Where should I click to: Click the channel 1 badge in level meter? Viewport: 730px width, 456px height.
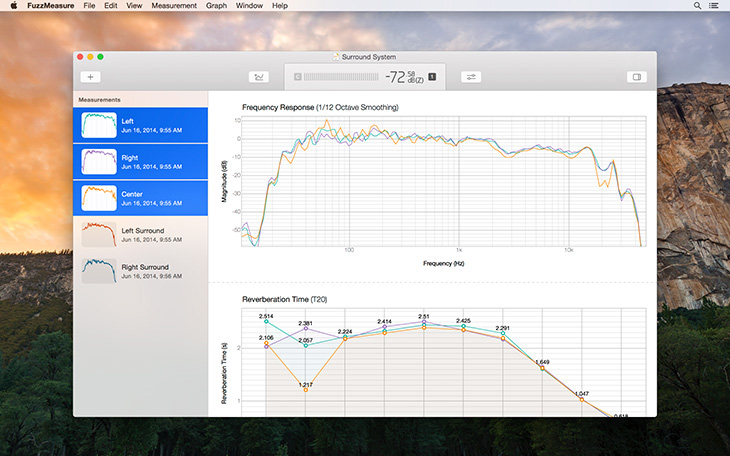pyautogui.click(x=433, y=76)
